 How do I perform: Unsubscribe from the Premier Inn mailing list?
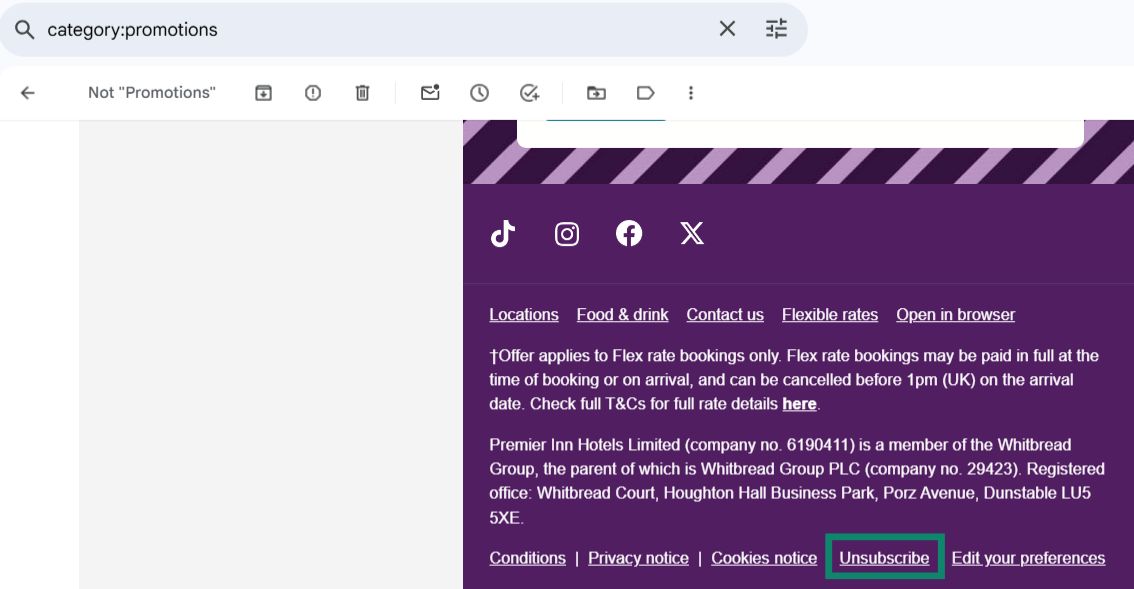click(884, 557)
